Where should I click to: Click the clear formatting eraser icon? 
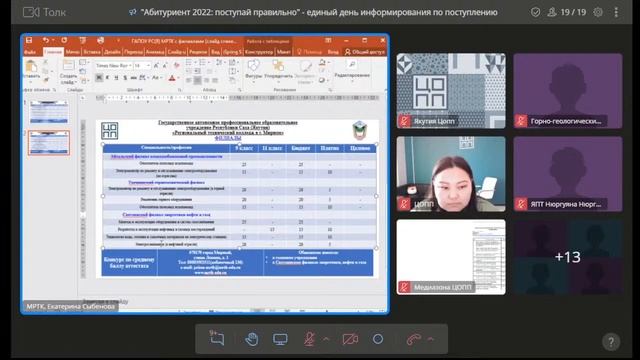click(x=176, y=65)
